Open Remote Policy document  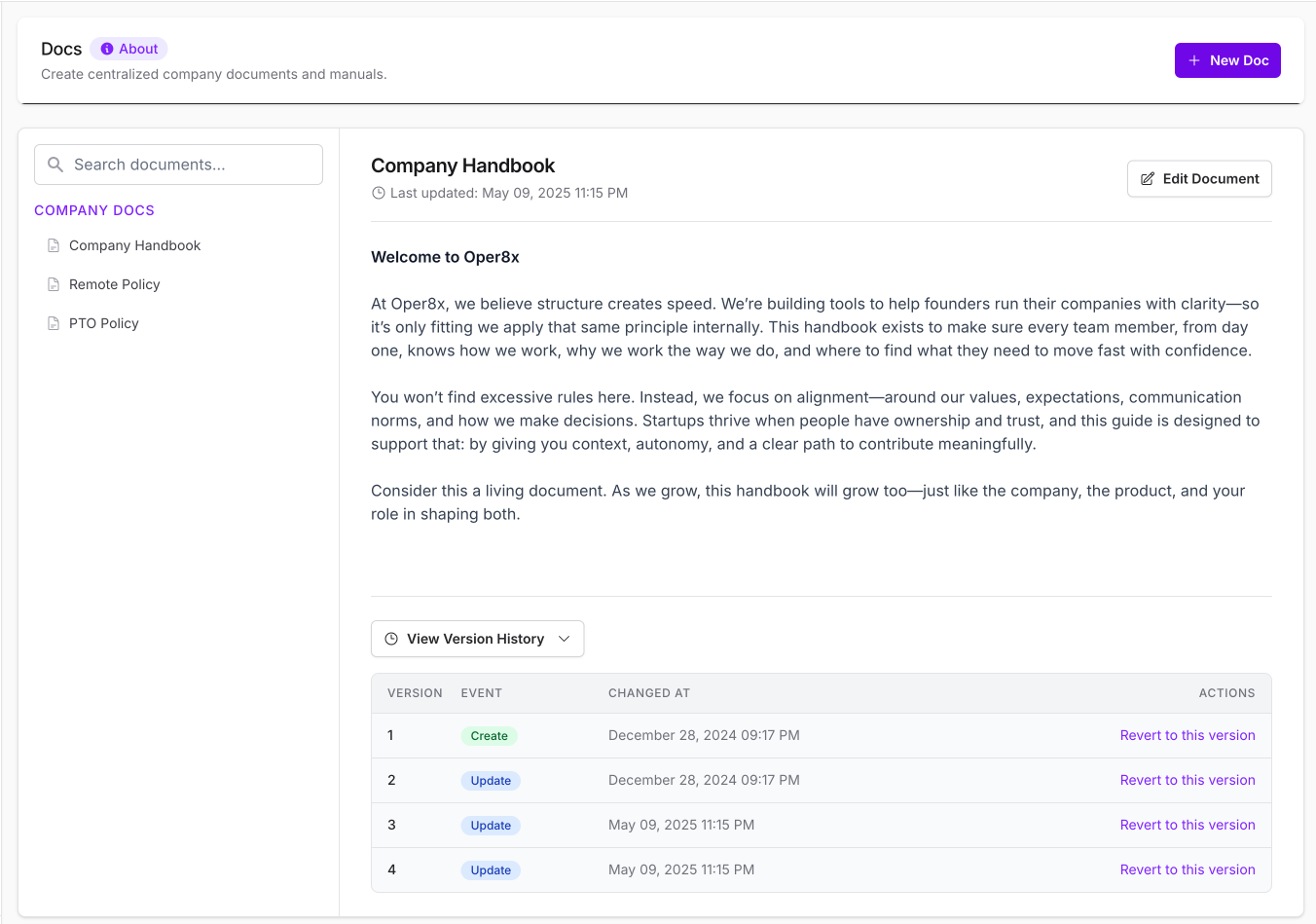tap(114, 284)
